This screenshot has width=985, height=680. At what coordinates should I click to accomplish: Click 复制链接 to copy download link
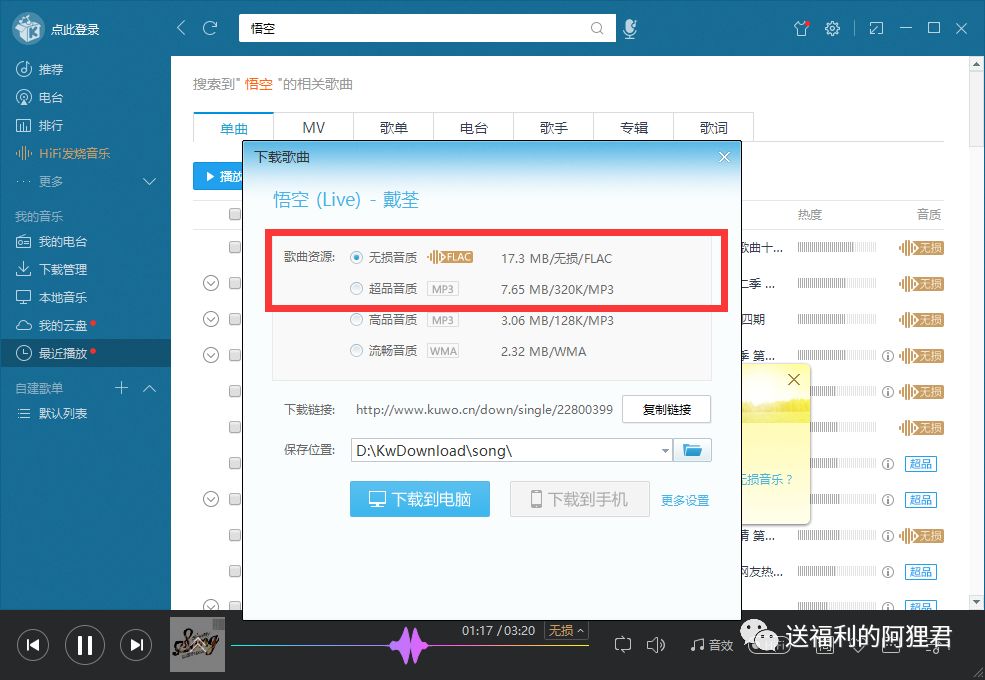click(x=667, y=410)
